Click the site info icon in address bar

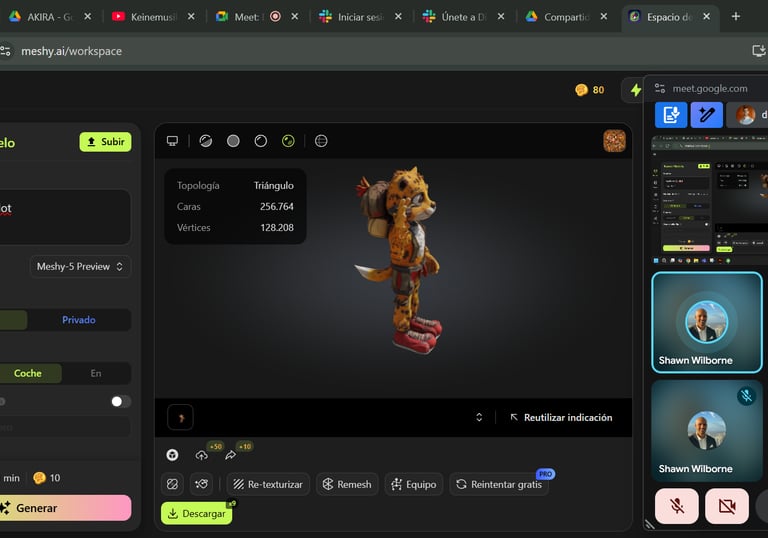click(5, 51)
